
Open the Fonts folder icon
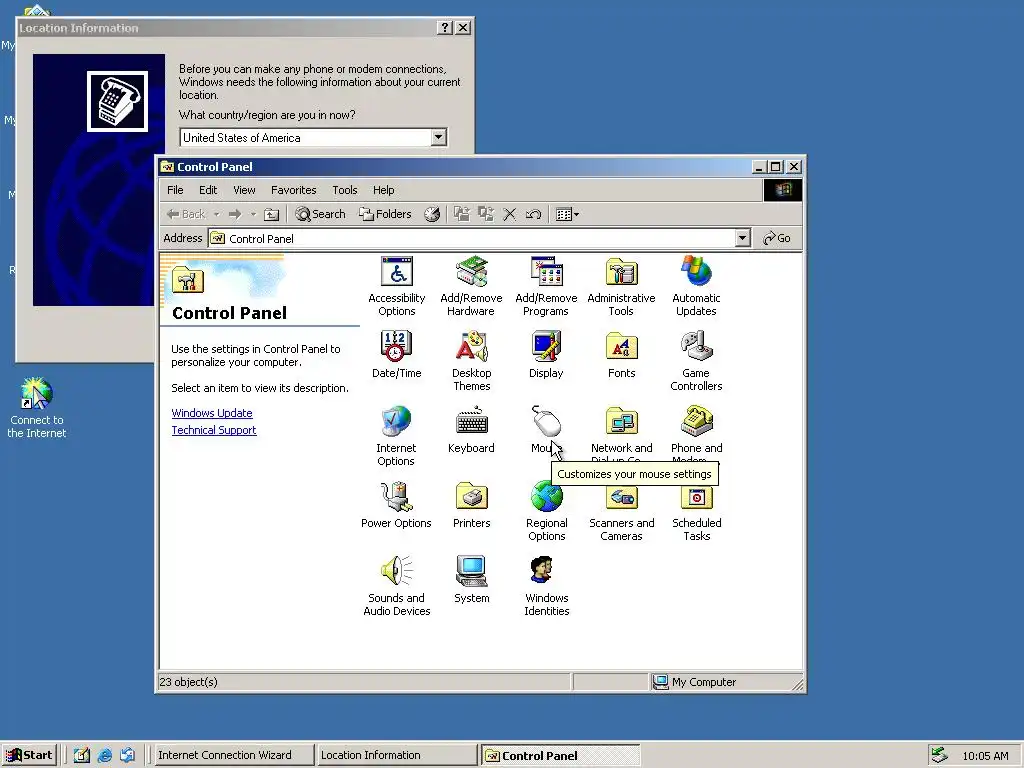[621, 355]
